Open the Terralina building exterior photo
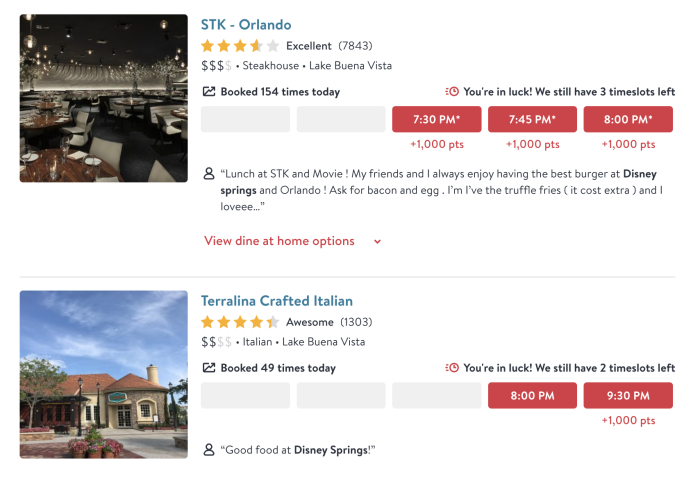Screen dimensions: 700x477 tap(103, 374)
